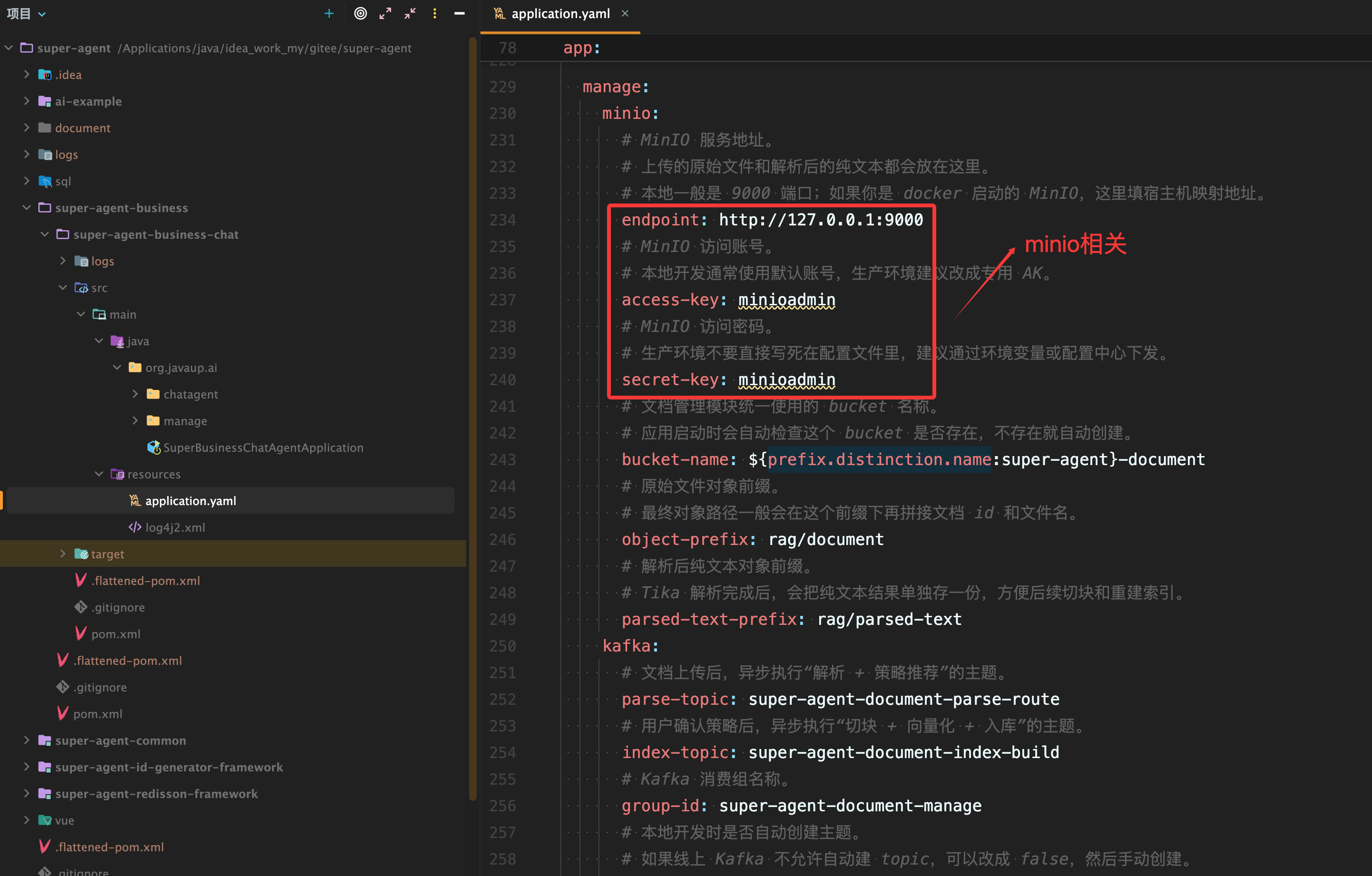Open log4j2.xml in resources folder

(x=175, y=527)
